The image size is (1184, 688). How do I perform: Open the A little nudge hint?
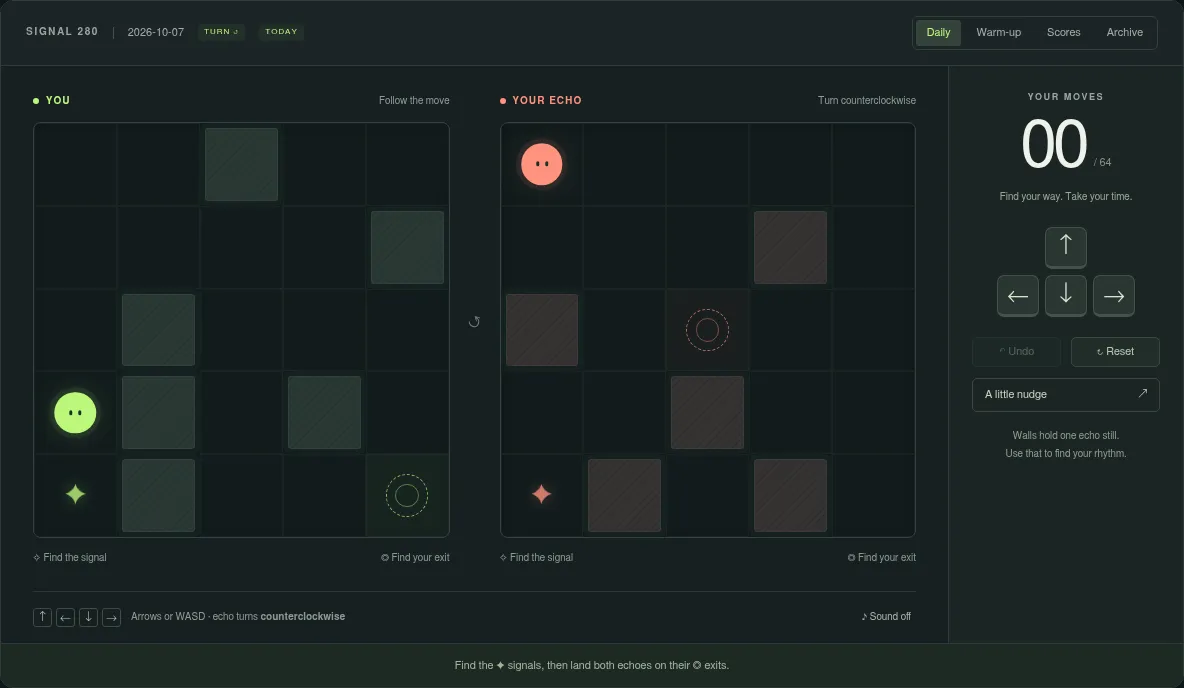tap(1065, 394)
